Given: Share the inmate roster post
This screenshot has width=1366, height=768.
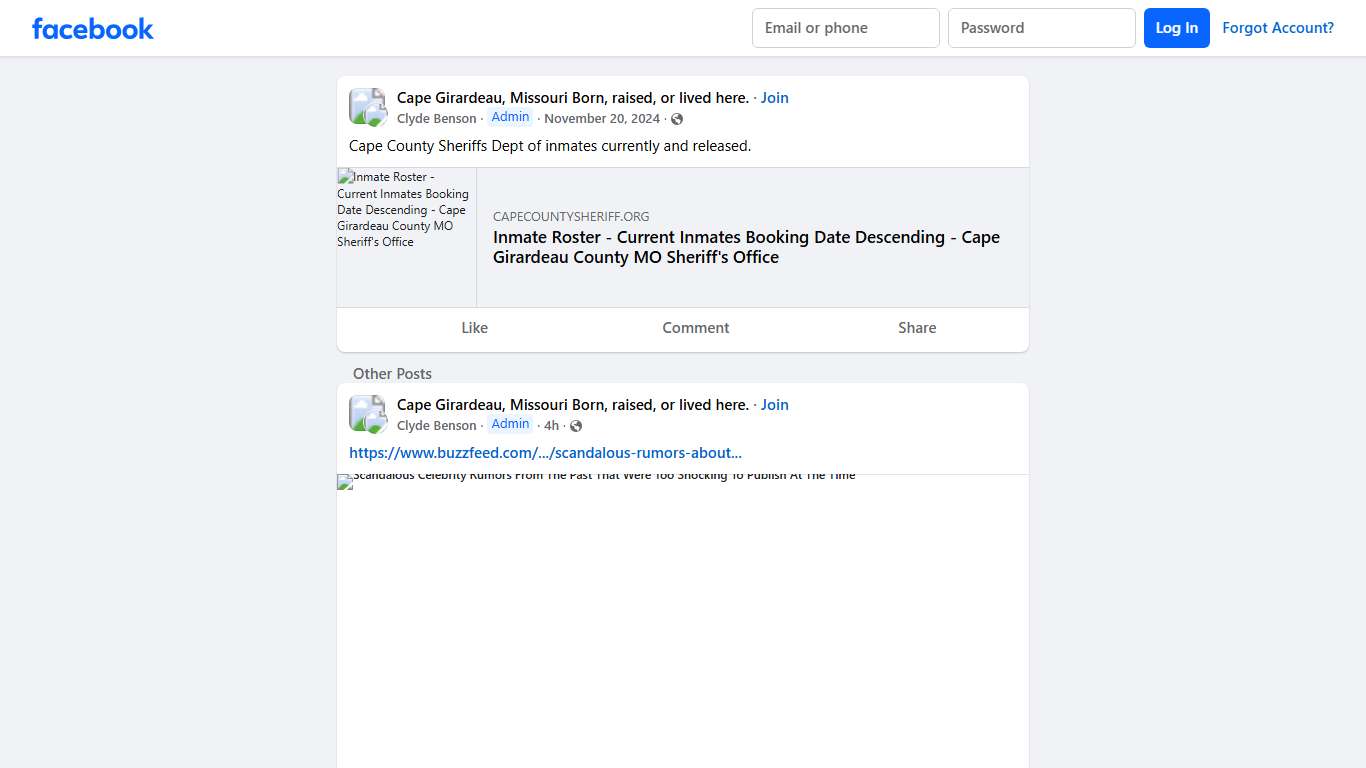Looking at the screenshot, I should [917, 328].
